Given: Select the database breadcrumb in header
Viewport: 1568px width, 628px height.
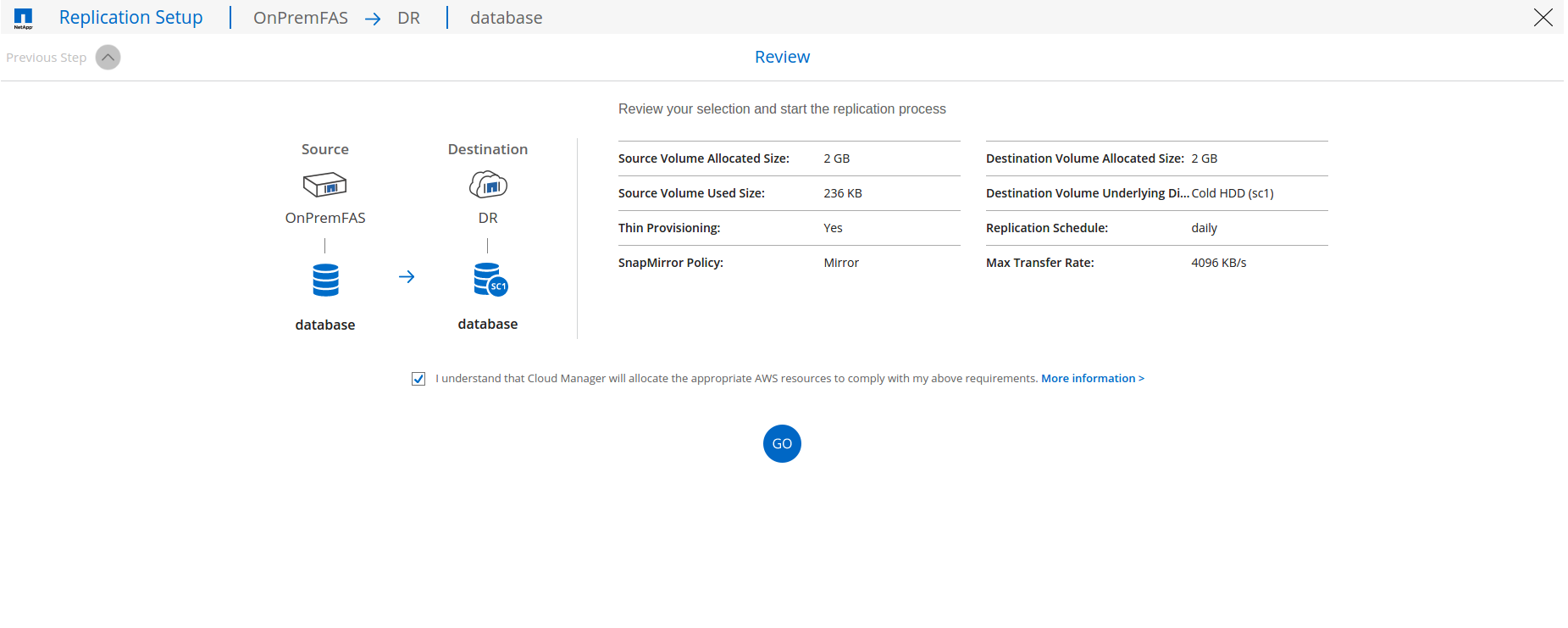Looking at the screenshot, I should [x=506, y=18].
